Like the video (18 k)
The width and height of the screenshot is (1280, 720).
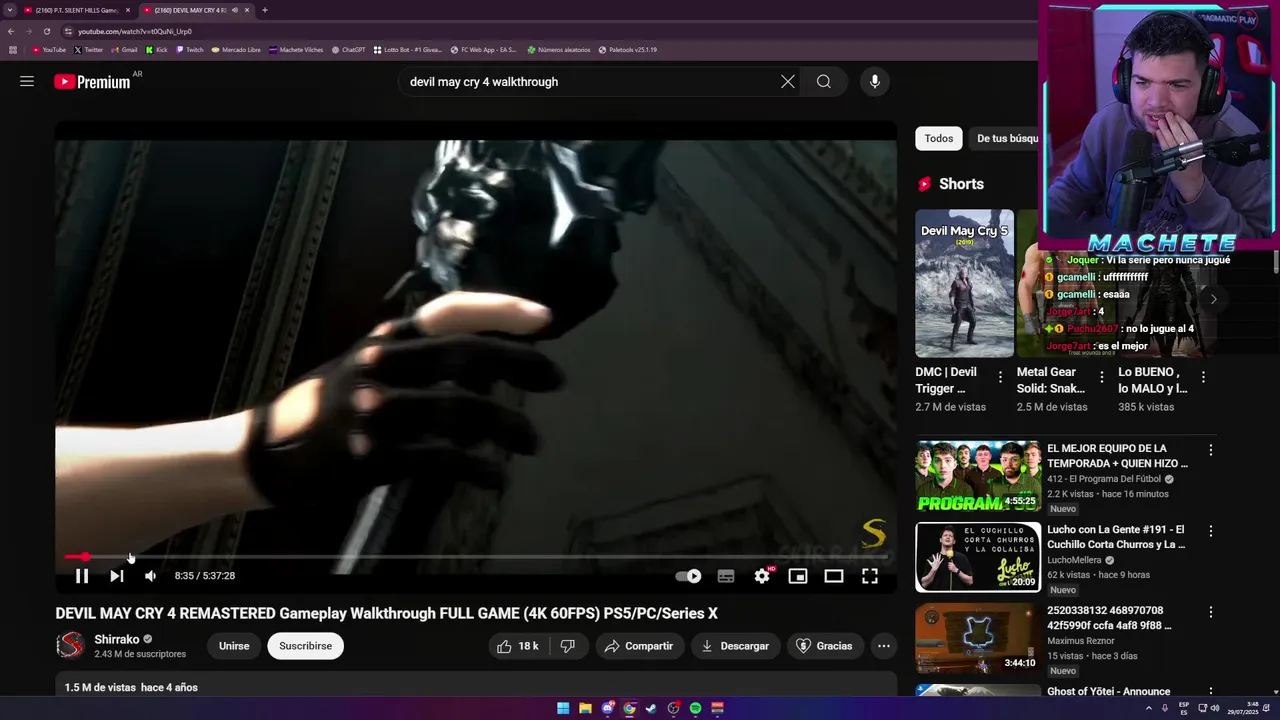518,646
